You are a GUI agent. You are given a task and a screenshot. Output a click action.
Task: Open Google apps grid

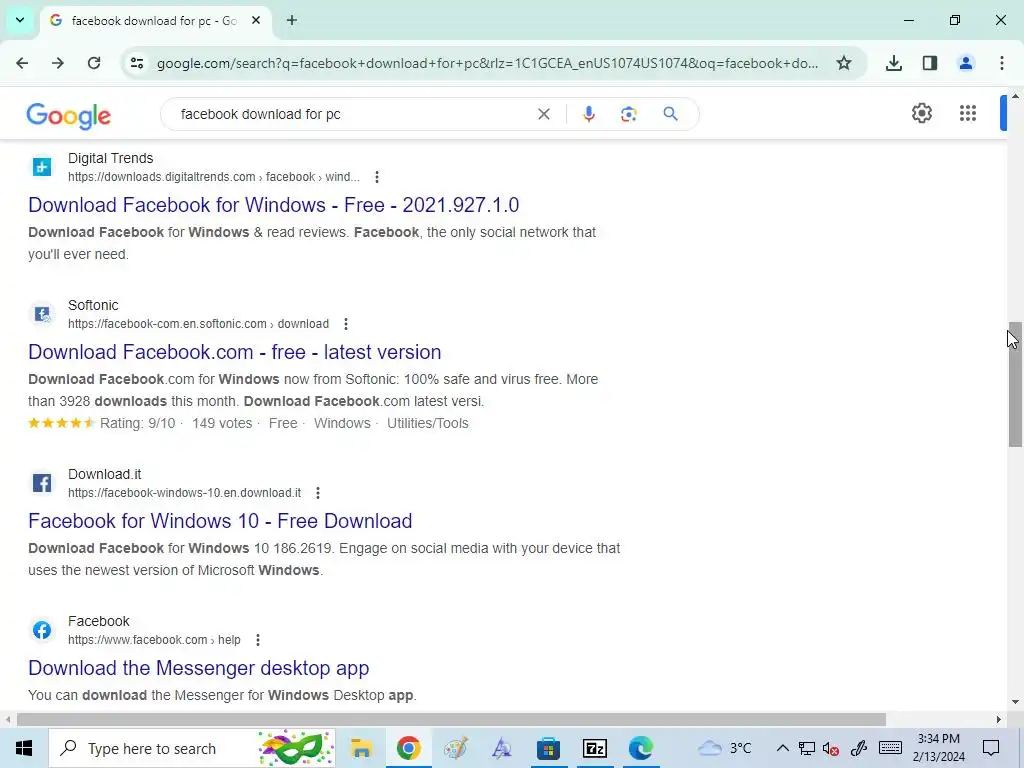(x=968, y=113)
